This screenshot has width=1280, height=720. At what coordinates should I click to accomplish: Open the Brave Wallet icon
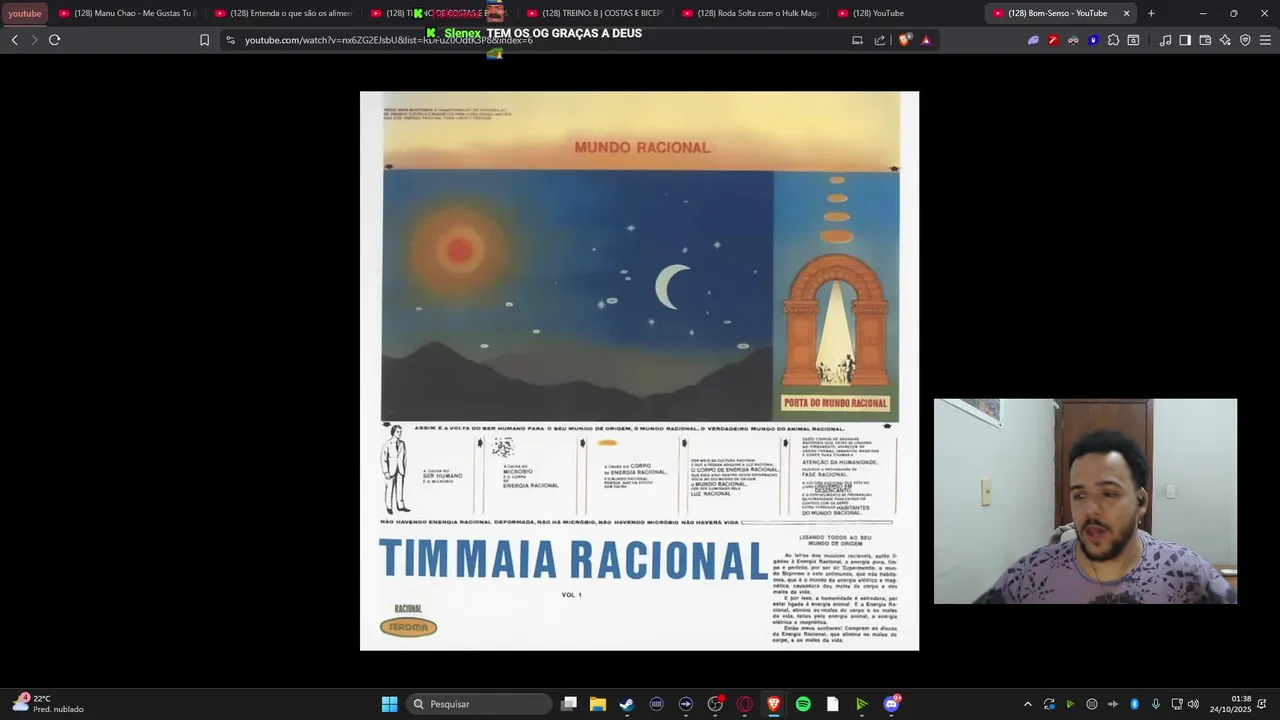(1205, 40)
